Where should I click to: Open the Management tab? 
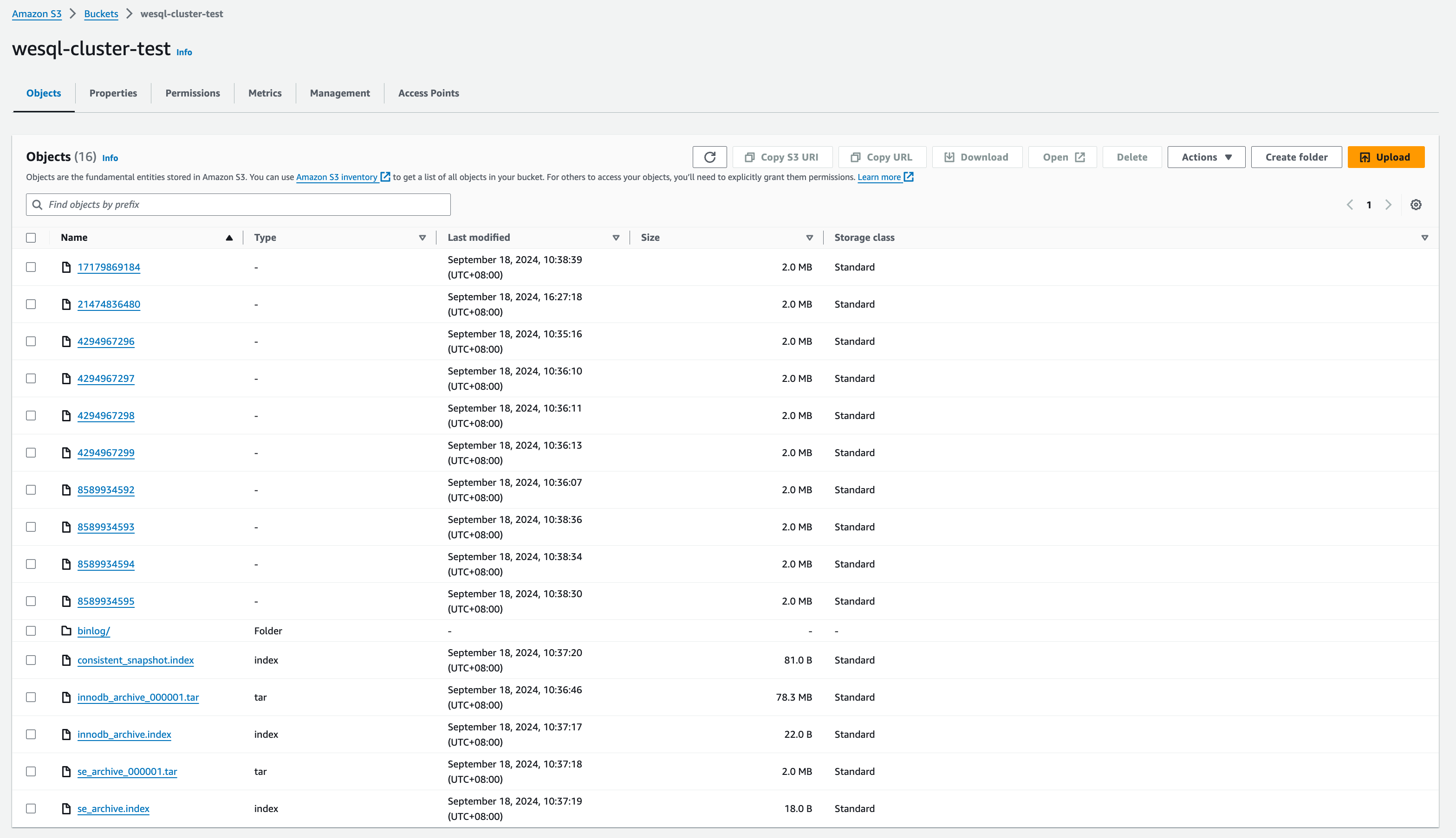pos(340,93)
